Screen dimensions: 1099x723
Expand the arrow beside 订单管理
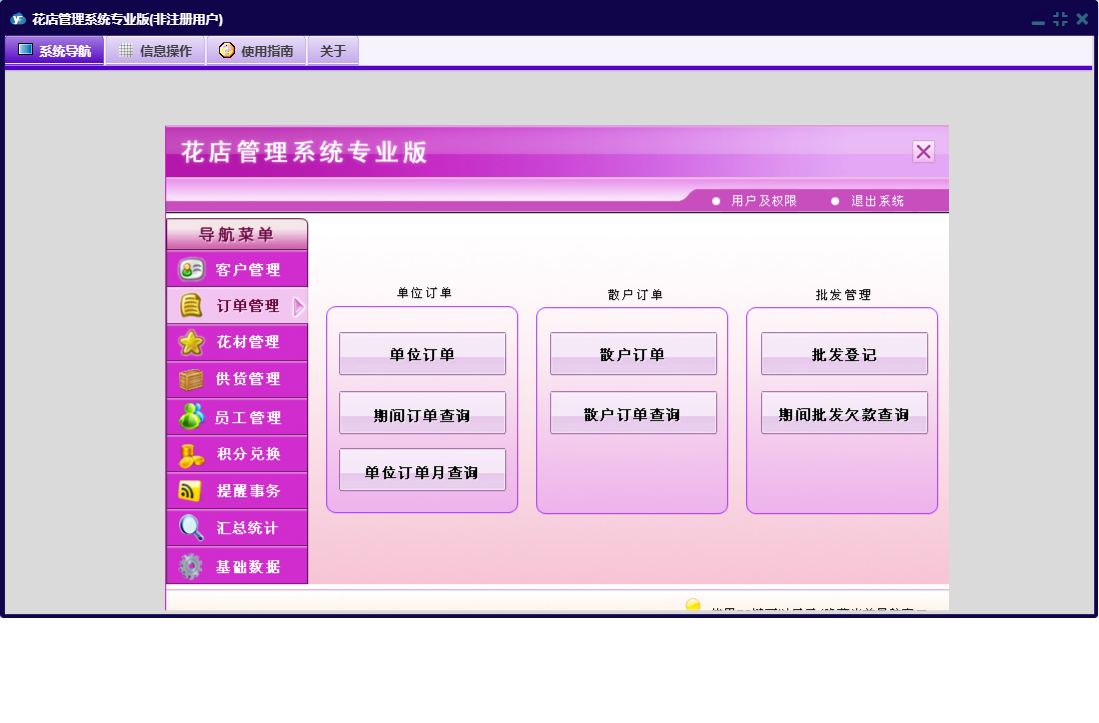coord(298,307)
